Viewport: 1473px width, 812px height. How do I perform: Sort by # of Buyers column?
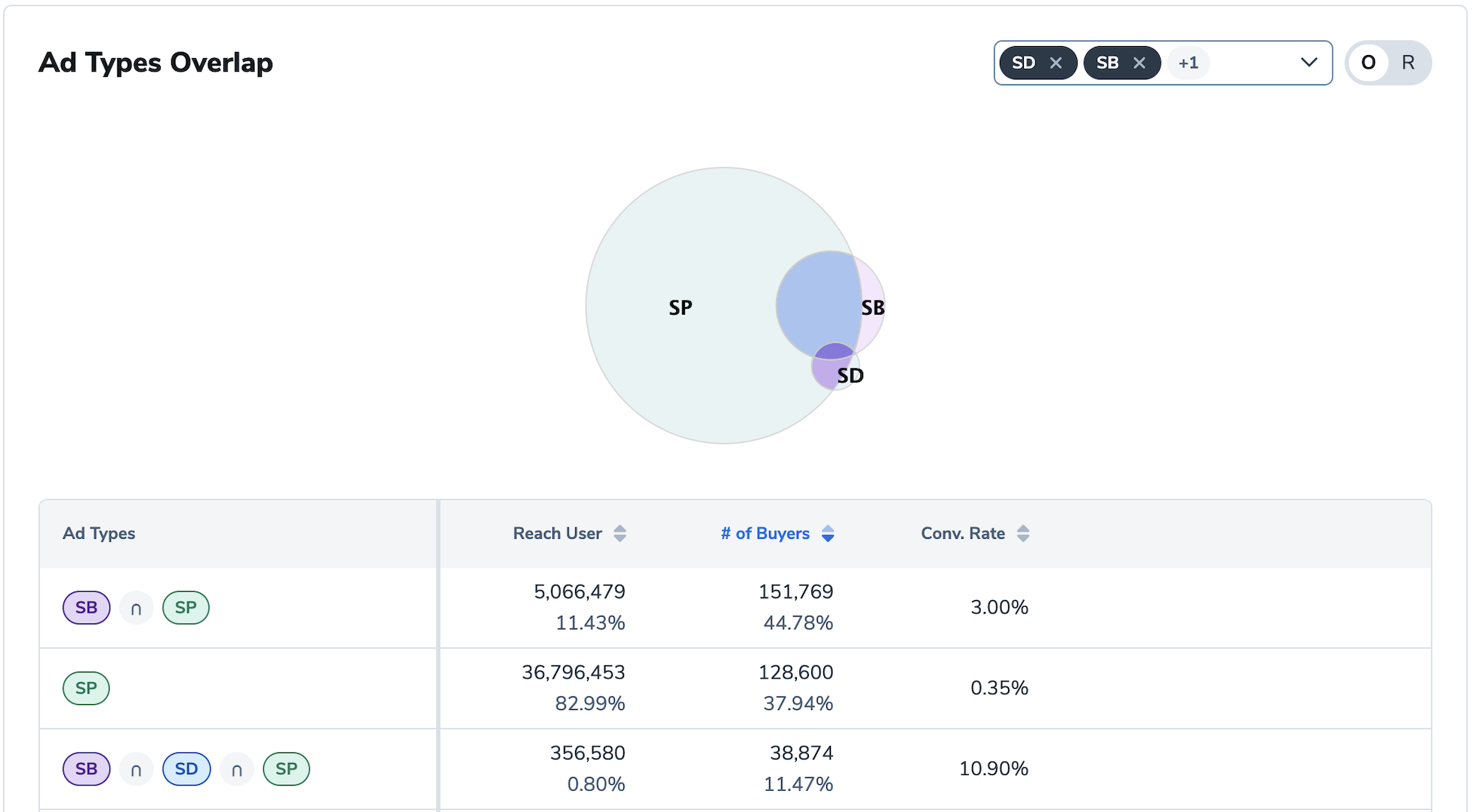point(828,534)
